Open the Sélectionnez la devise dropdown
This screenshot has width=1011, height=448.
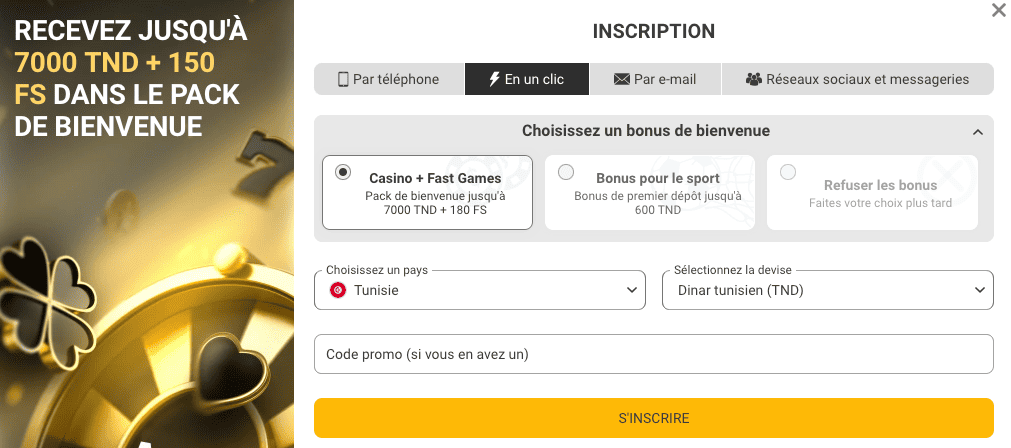point(828,290)
